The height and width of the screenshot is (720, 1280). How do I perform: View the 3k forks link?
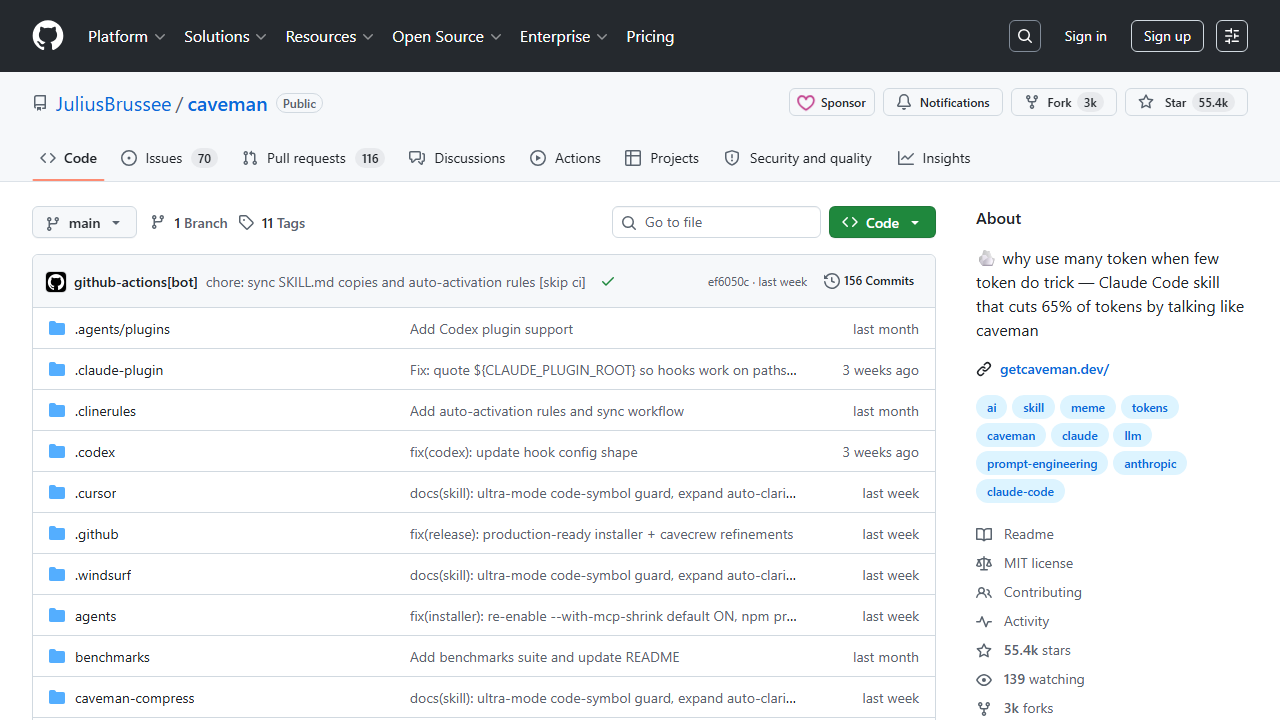[x=1015, y=708]
